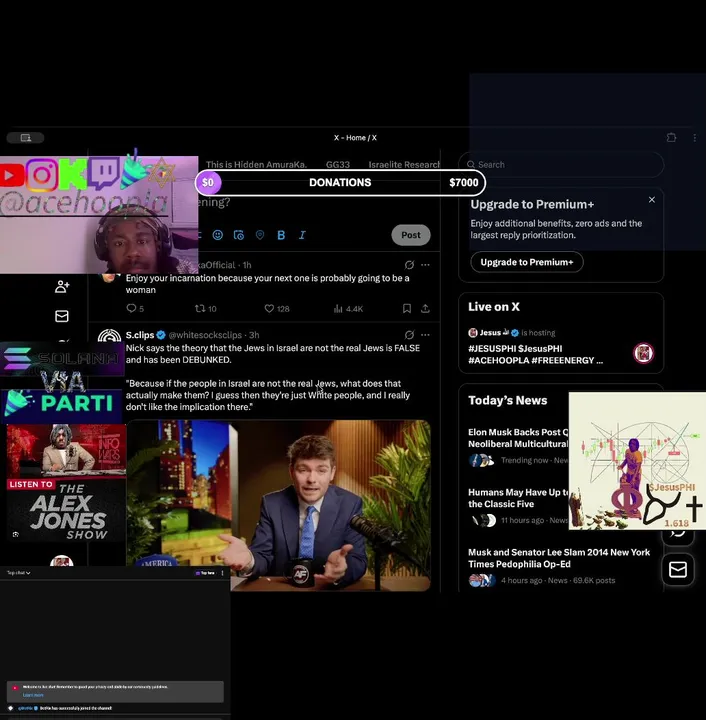Click the $JesusPHI chart image

point(637,461)
